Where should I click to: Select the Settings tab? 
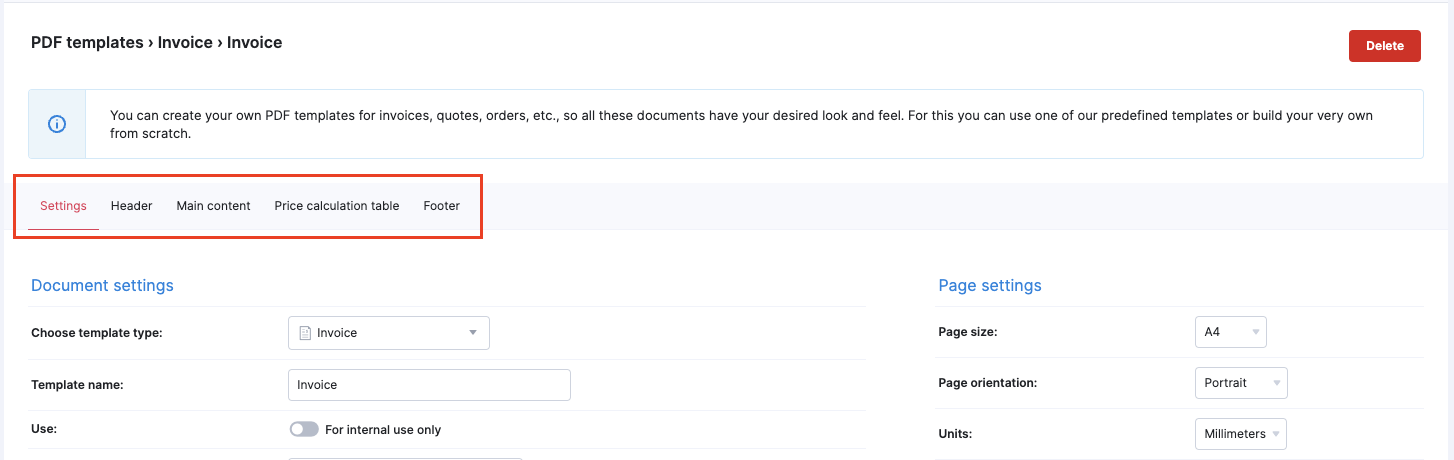(x=63, y=206)
